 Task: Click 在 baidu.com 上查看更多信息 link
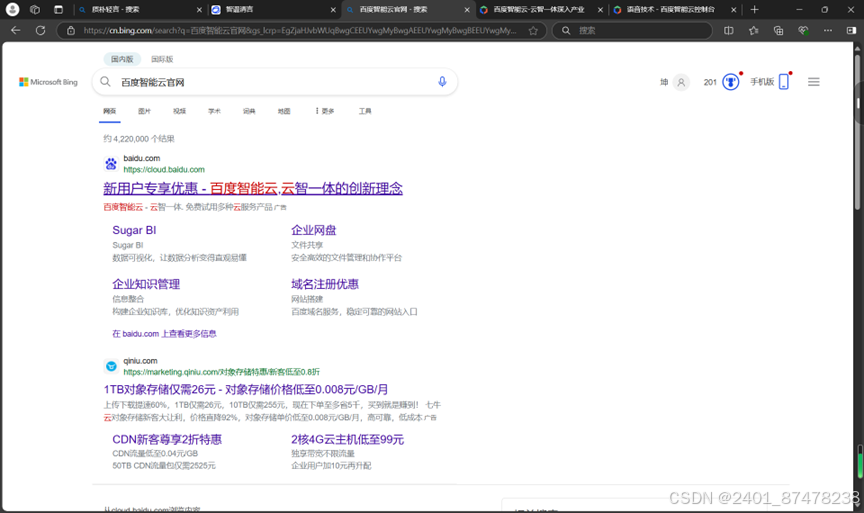click(x=164, y=334)
